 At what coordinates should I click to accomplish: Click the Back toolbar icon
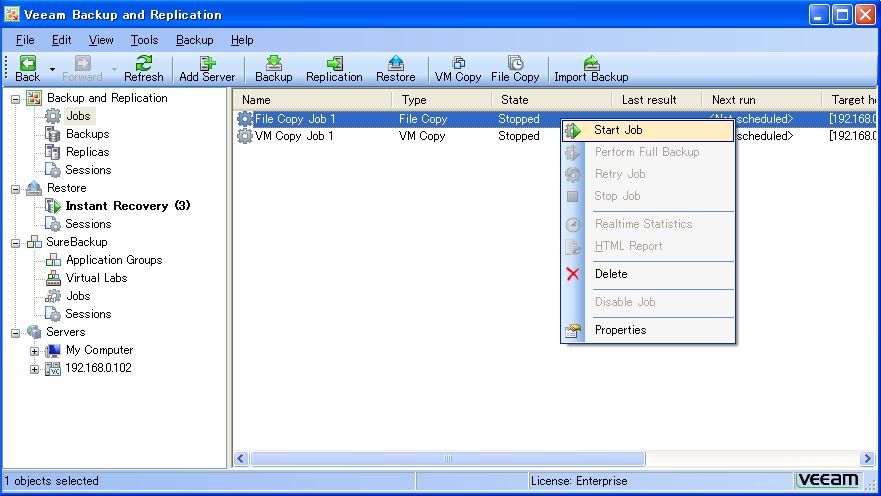(x=28, y=63)
